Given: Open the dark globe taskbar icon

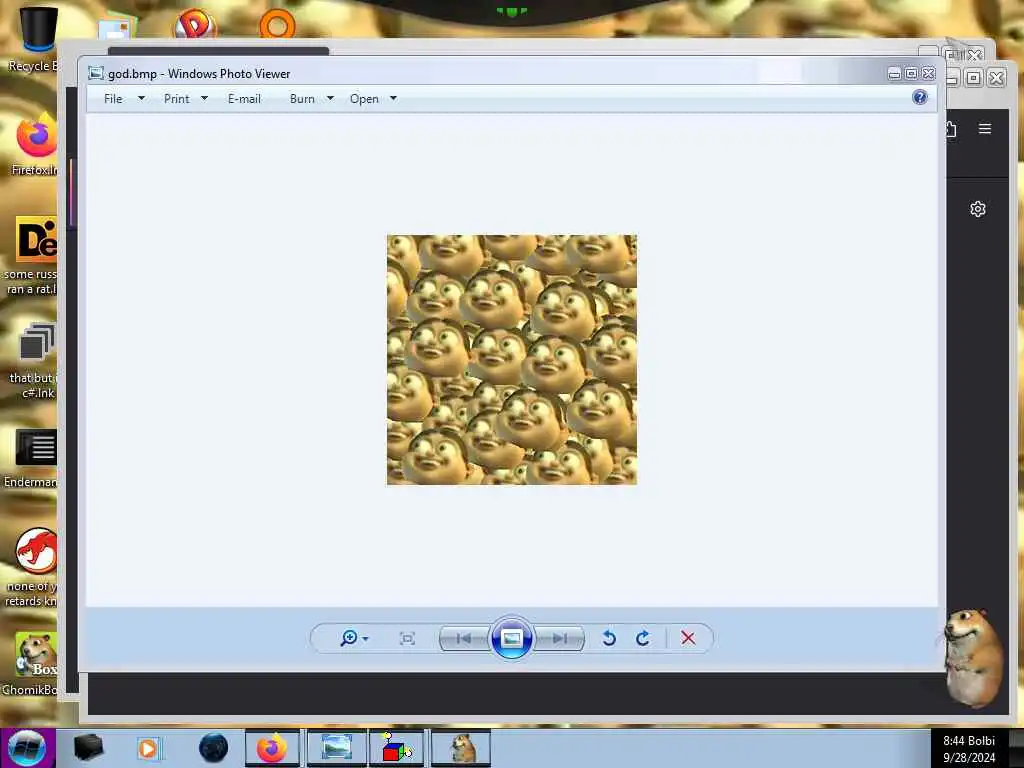Looking at the screenshot, I should click(x=213, y=748).
